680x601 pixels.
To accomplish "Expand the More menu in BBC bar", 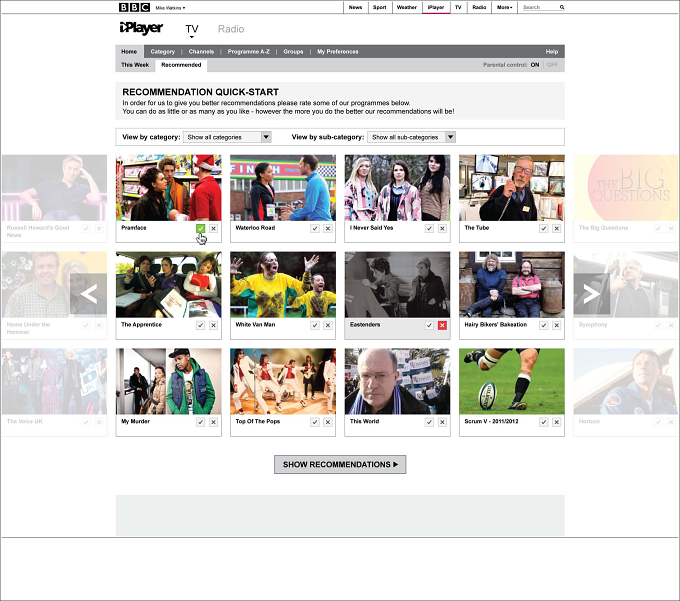I will click(504, 7).
